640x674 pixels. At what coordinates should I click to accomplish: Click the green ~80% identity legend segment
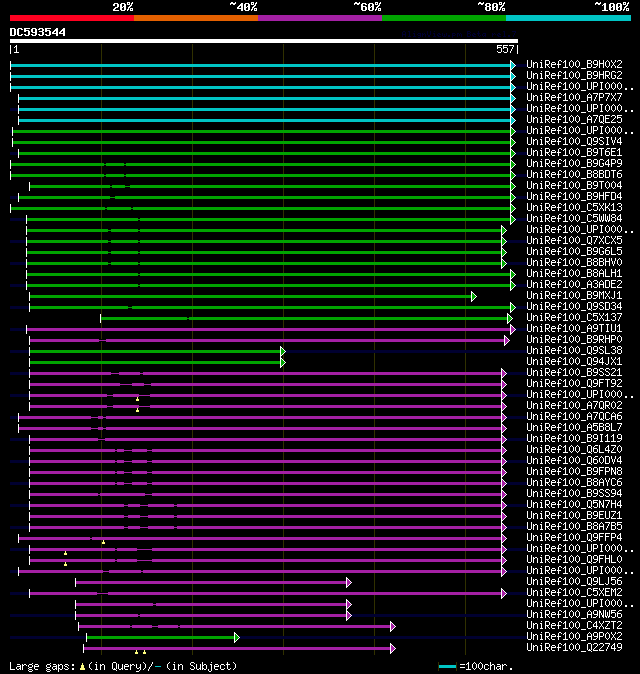[444, 18]
